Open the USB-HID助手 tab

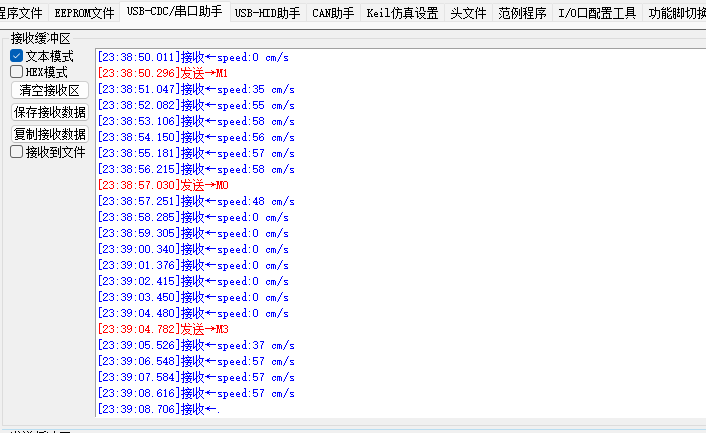[268, 13]
